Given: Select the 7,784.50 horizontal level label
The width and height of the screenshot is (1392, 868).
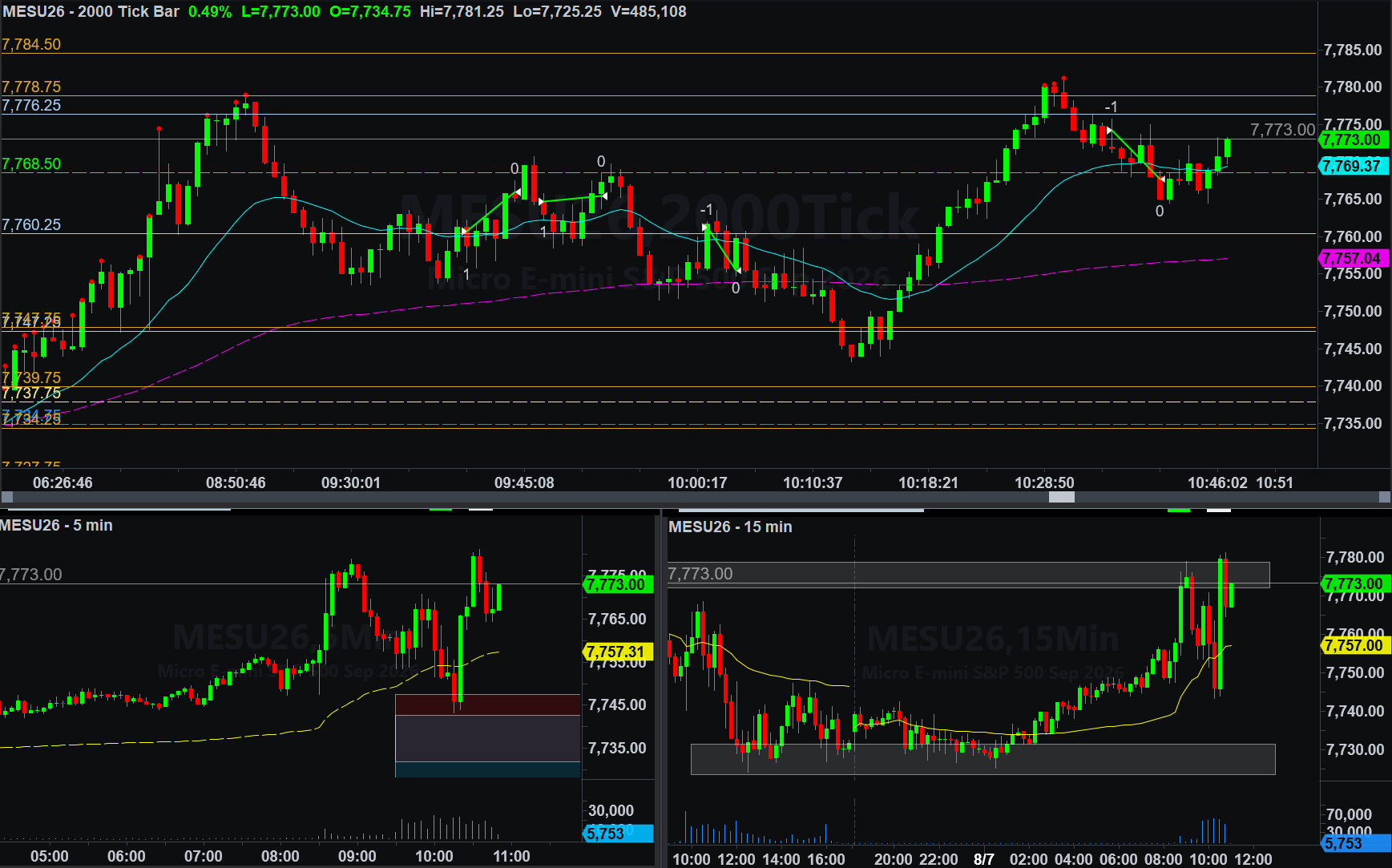Looking at the screenshot, I should click(x=31, y=45).
